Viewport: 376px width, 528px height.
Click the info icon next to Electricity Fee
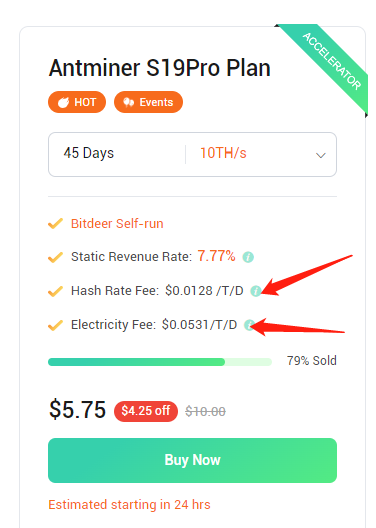click(x=249, y=325)
